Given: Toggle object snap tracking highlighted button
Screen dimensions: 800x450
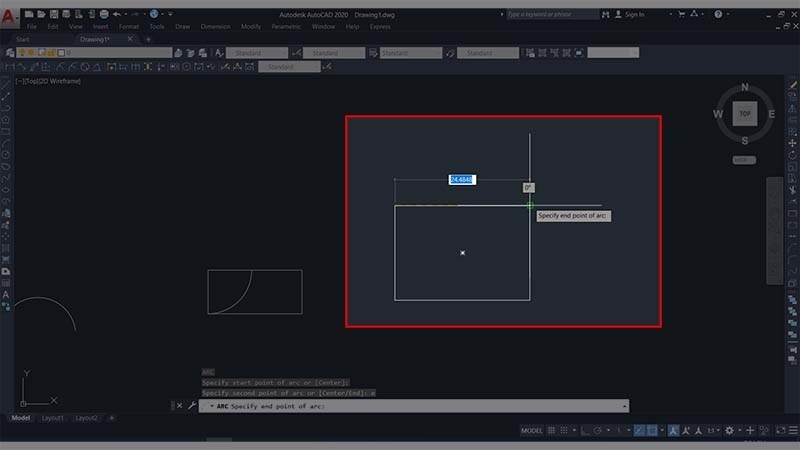Looking at the screenshot, I should (639, 431).
